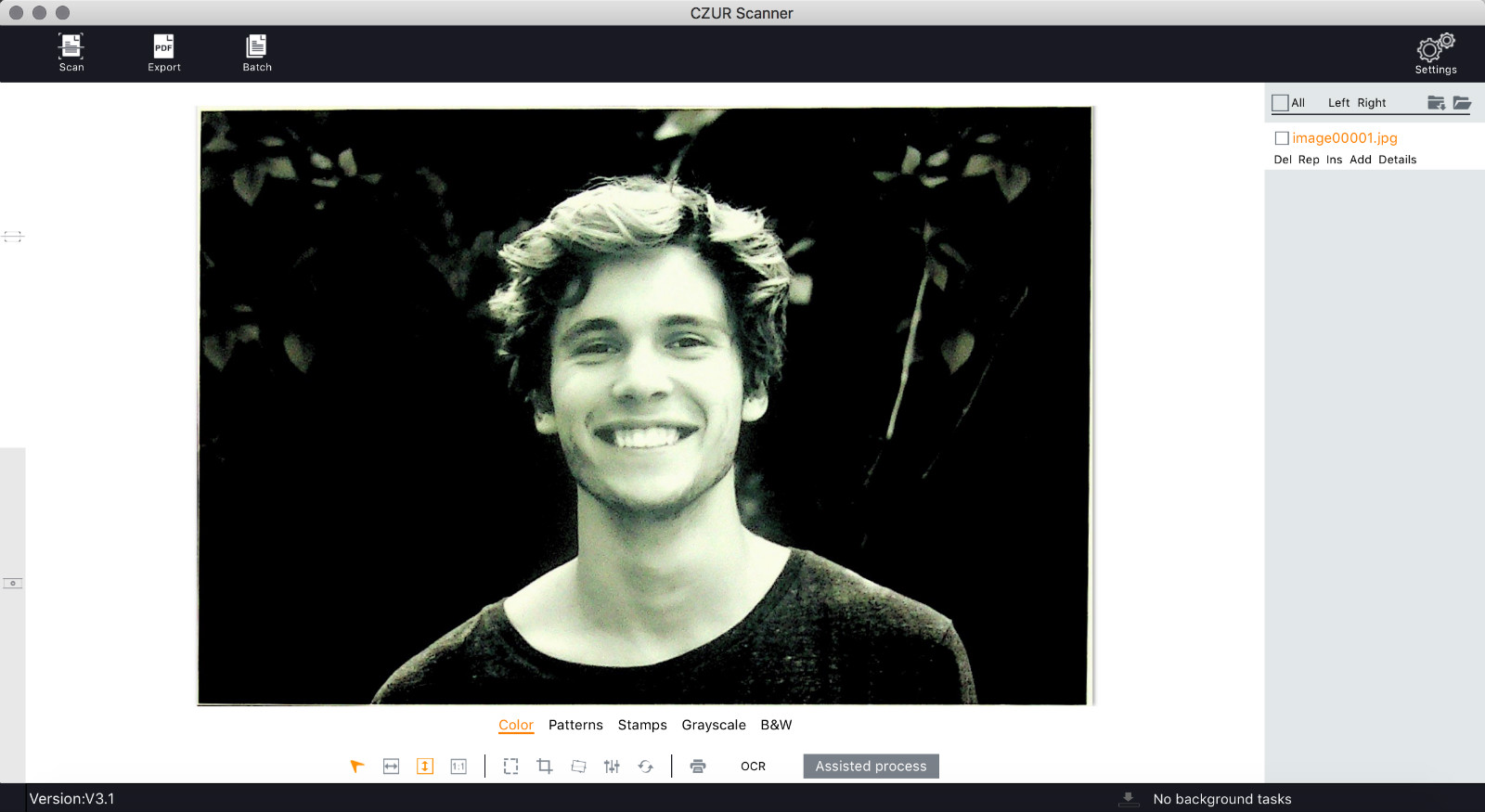Switch to B&W mode tab
The image size is (1485, 812).
776,725
